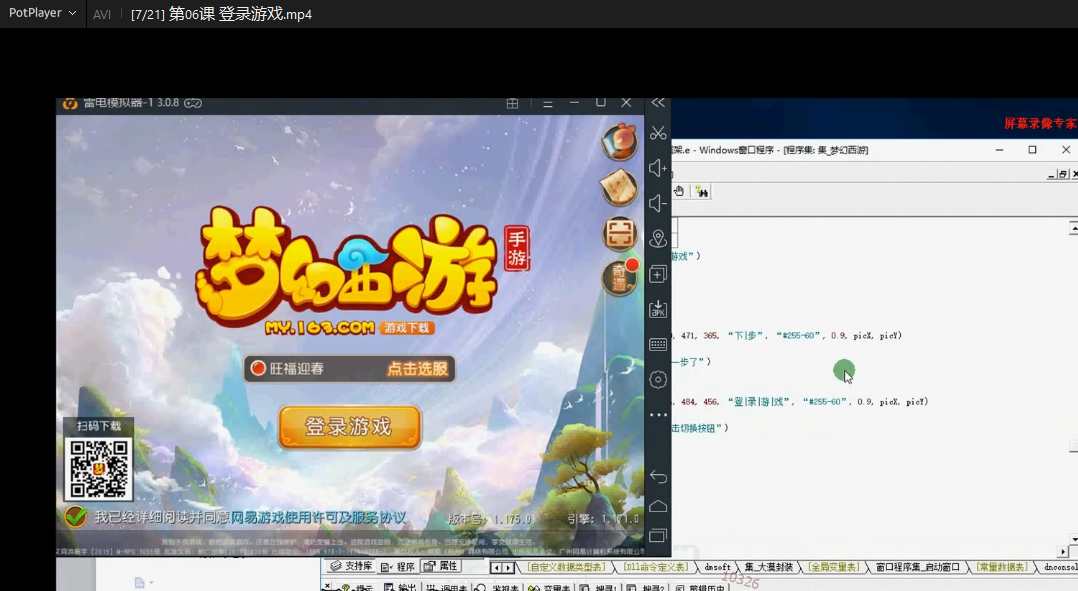The image size is (1078, 591).
Task: Collapse the emulator side toolbar with double chevron
Action: tap(658, 103)
